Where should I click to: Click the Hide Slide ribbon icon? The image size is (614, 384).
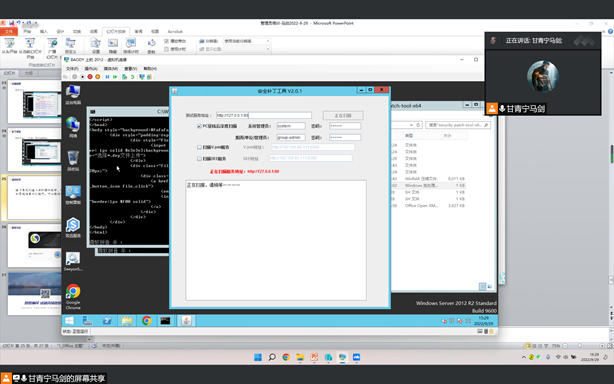click(x=113, y=46)
